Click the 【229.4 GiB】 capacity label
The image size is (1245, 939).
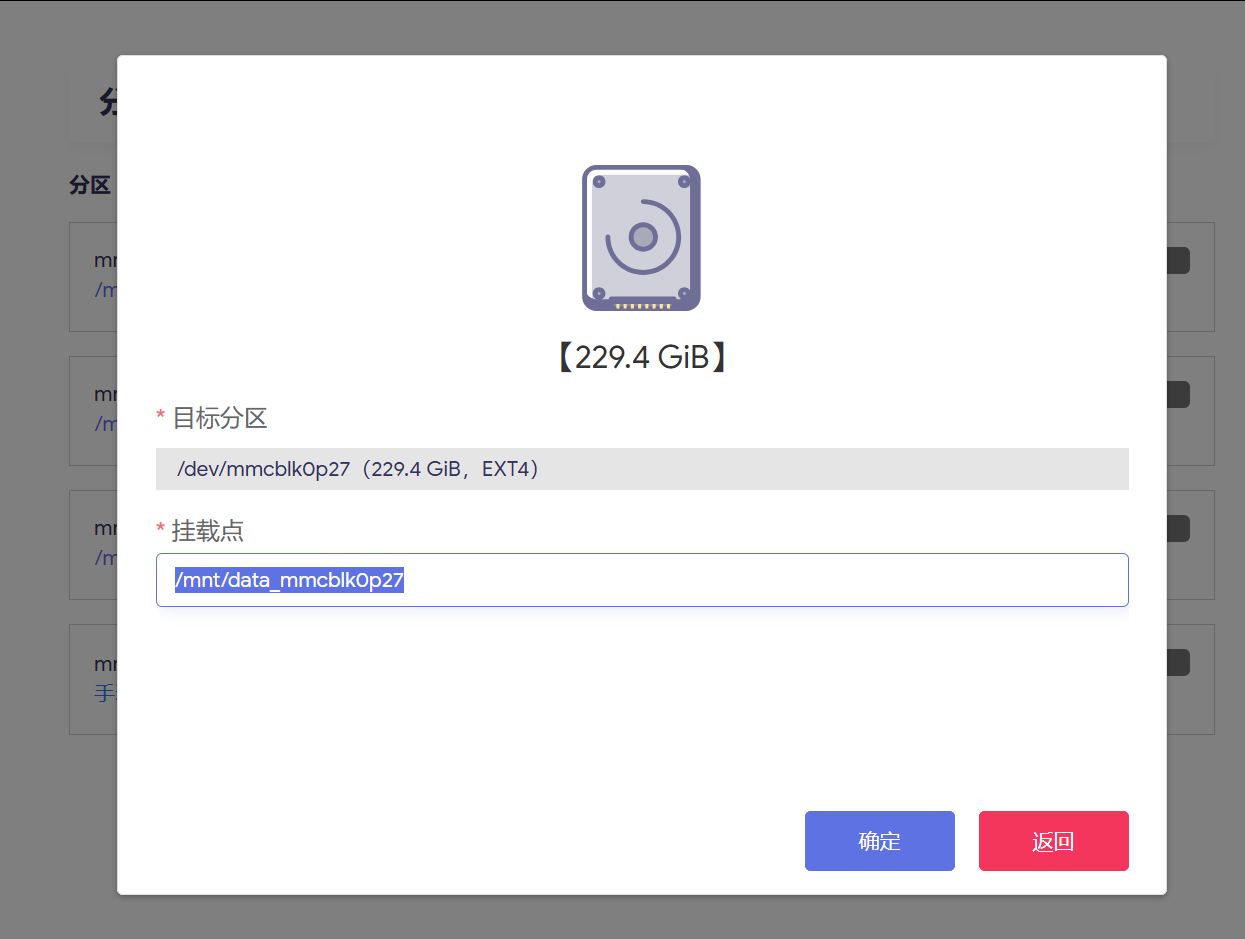click(x=641, y=358)
